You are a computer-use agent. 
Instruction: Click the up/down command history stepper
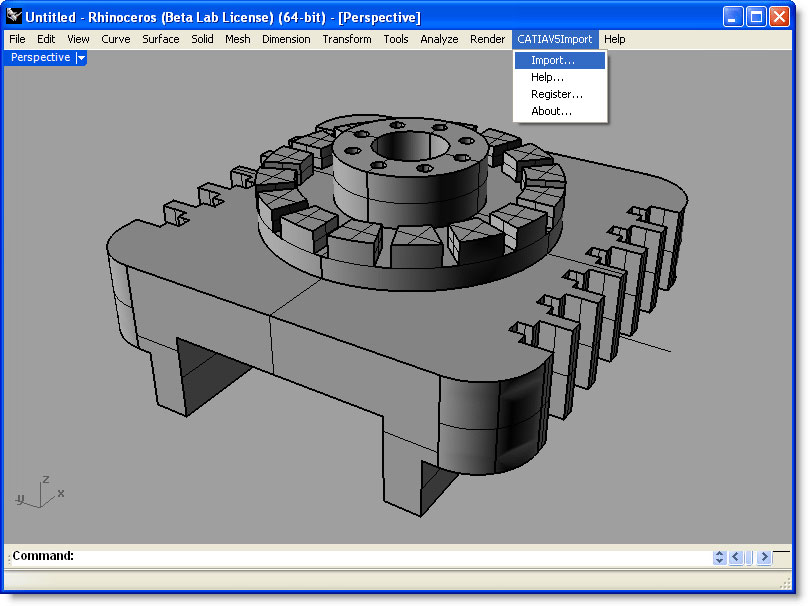719,557
